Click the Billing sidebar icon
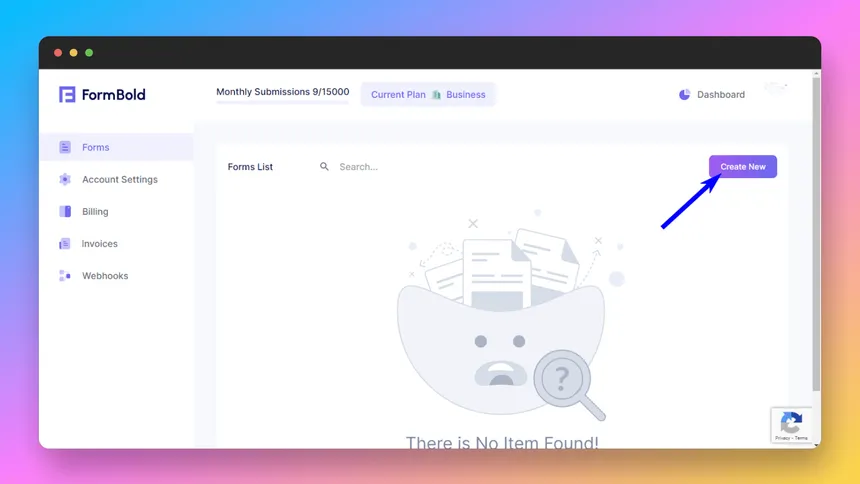The height and width of the screenshot is (484, 860). point(65,211)
